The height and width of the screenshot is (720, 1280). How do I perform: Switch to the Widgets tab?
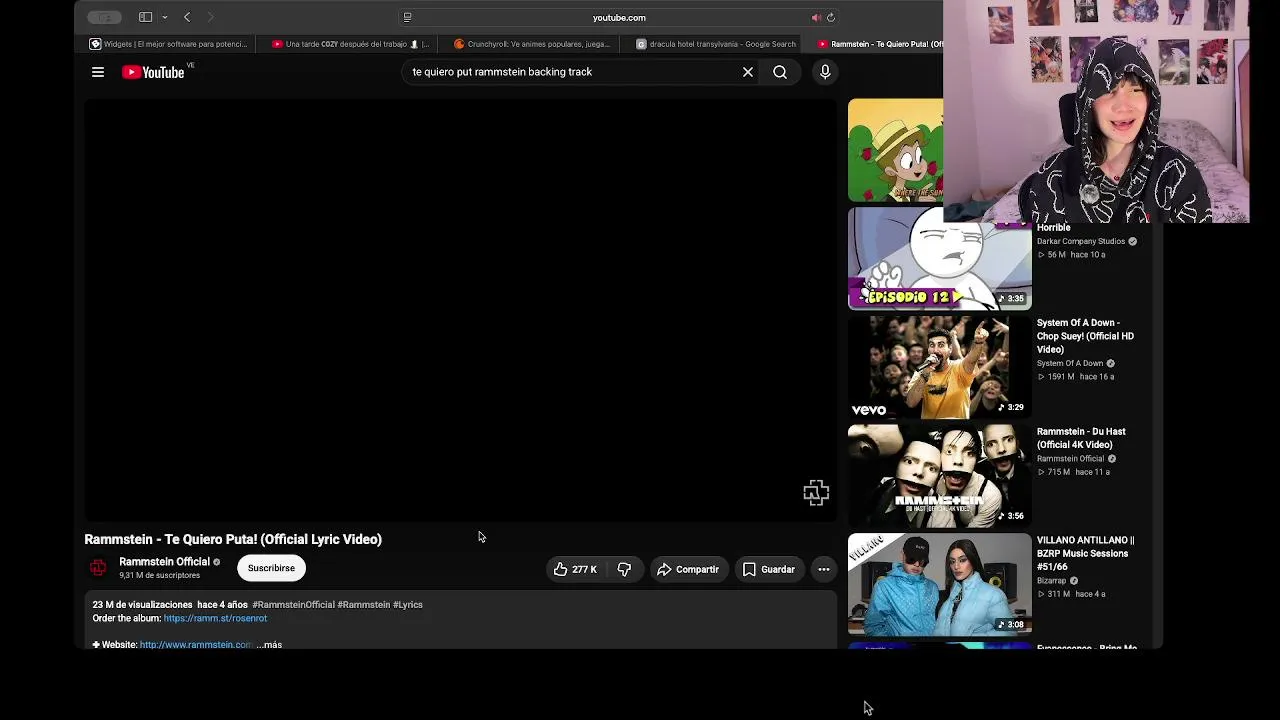(x=168, y=44)
